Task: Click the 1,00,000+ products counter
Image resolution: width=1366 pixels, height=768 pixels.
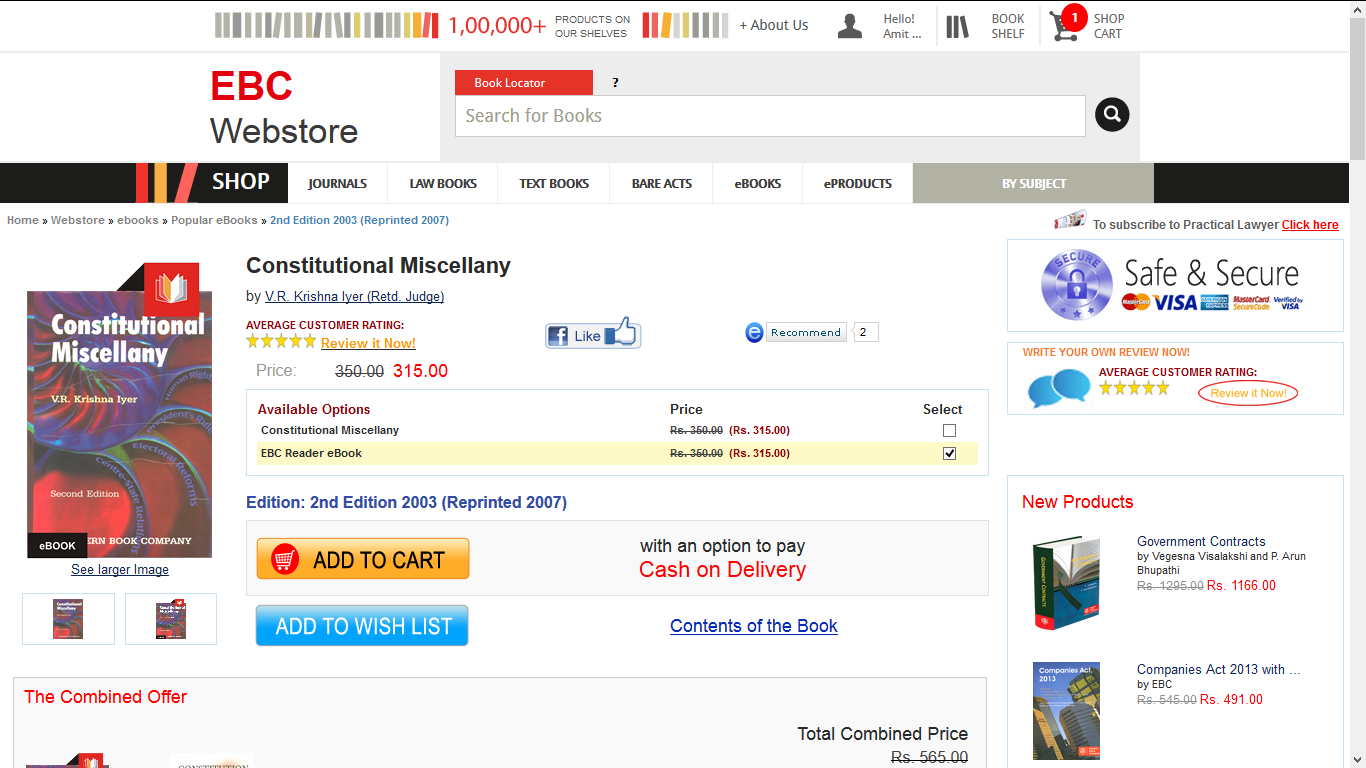Action: point(497,25)
